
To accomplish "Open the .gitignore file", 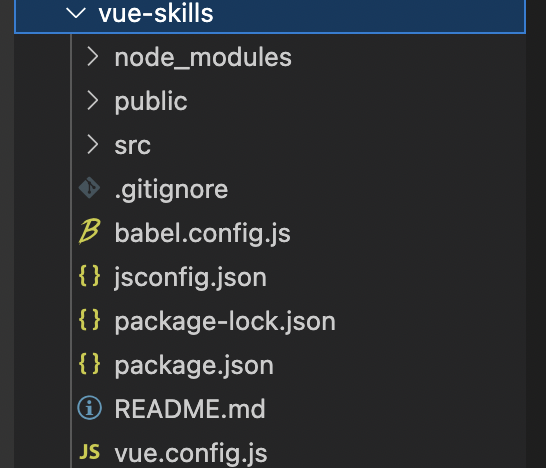I will tap(171, 190).
